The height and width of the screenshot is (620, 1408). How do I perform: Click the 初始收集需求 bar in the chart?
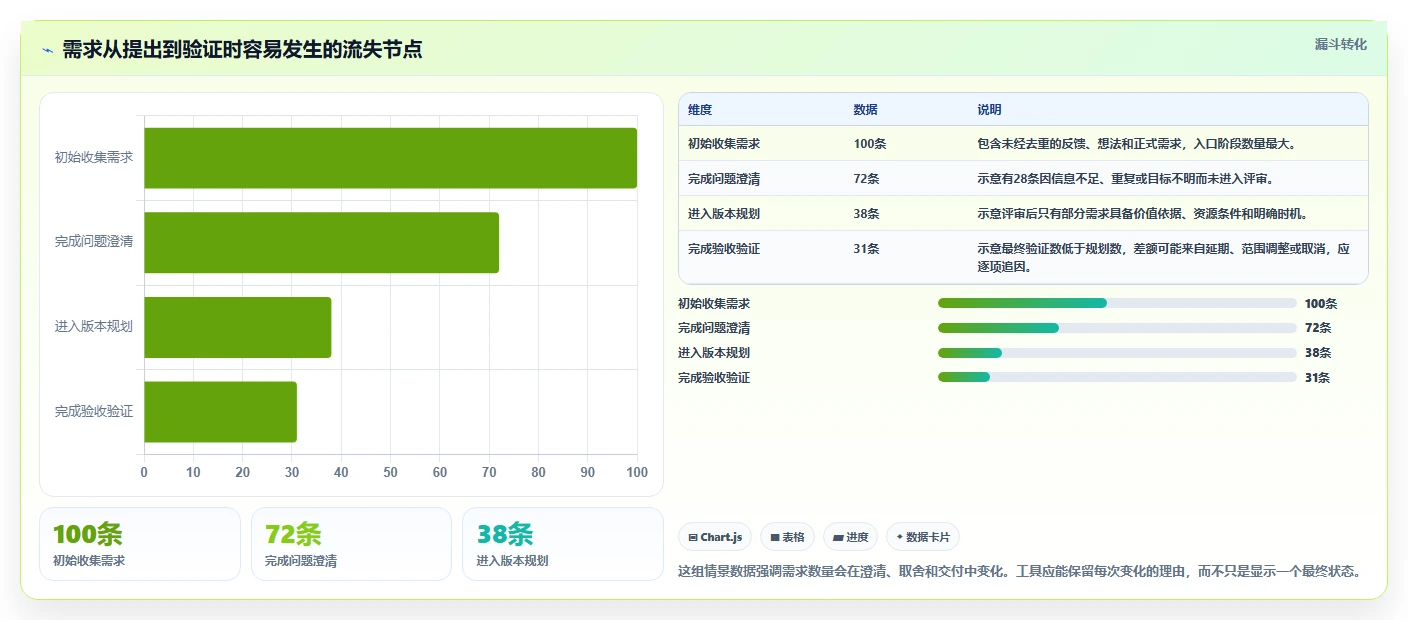[x=390, y=158]
